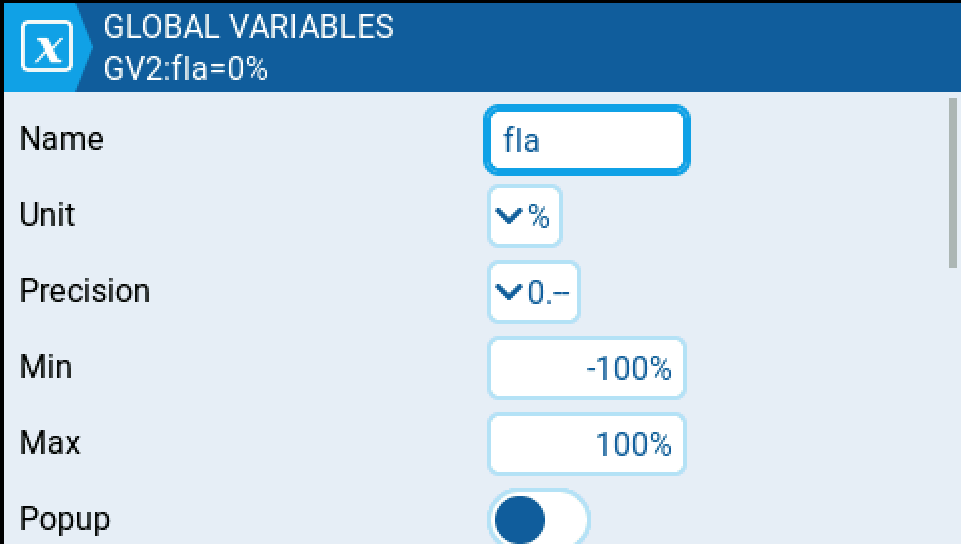
Task: Click the Global Variables X icon
Action: [x=46, y=49]
